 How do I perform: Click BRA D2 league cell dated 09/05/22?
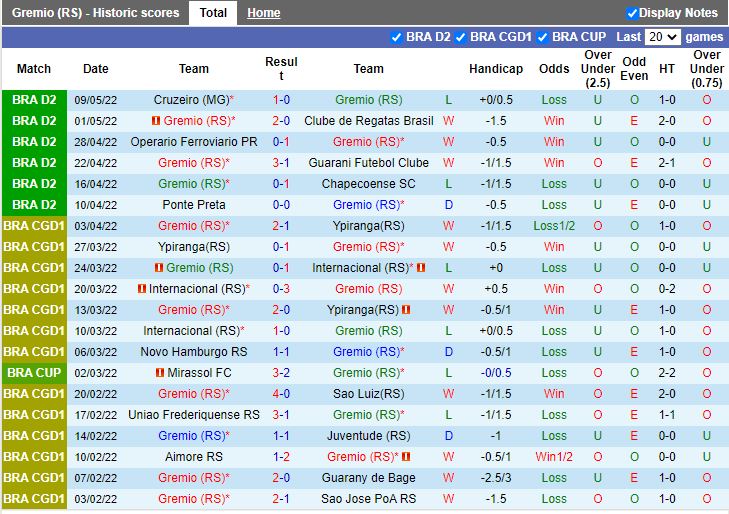pyautogui.click(x=34, y=100)
